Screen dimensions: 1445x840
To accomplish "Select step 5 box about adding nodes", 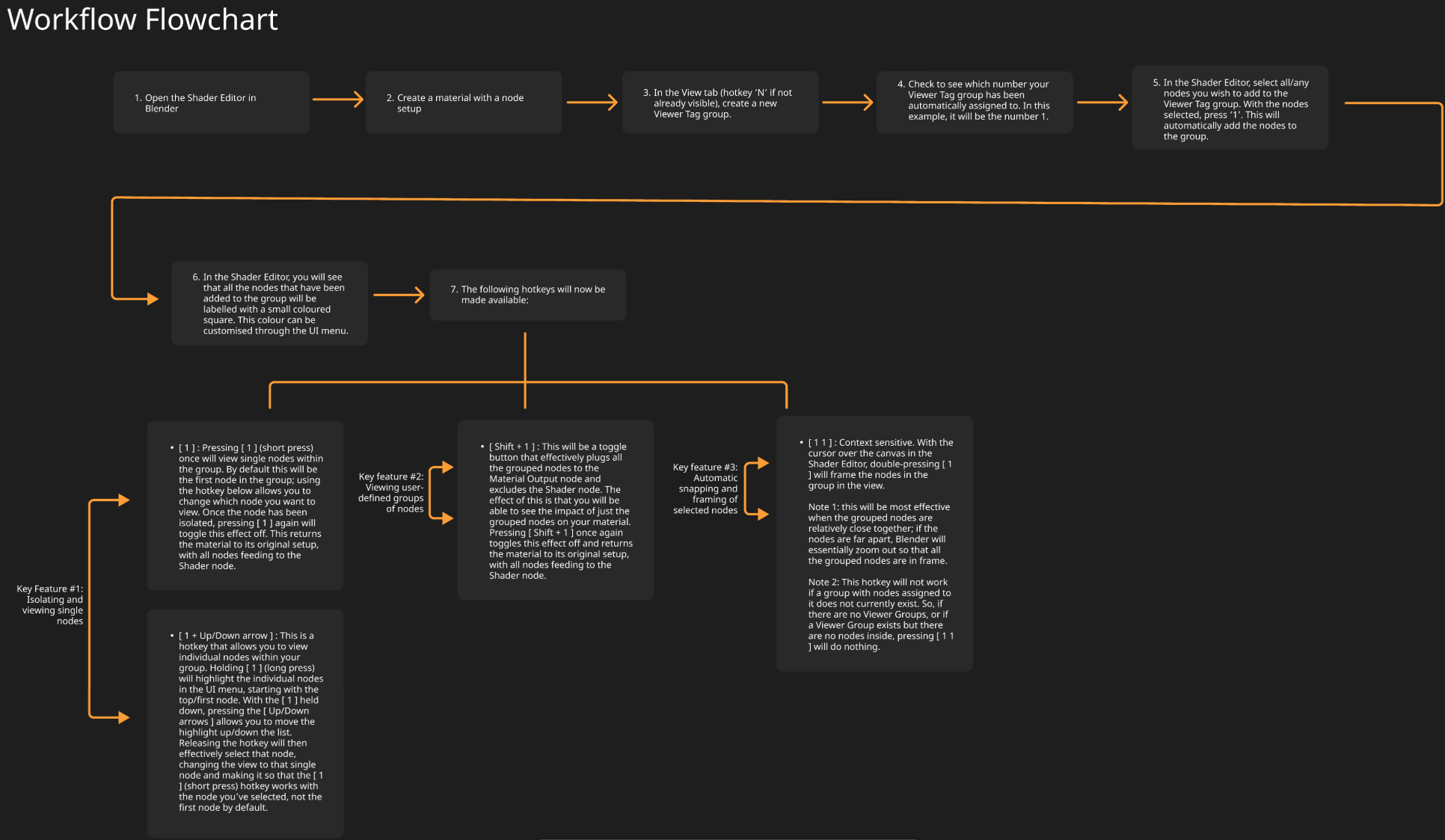I will 1230,108.
